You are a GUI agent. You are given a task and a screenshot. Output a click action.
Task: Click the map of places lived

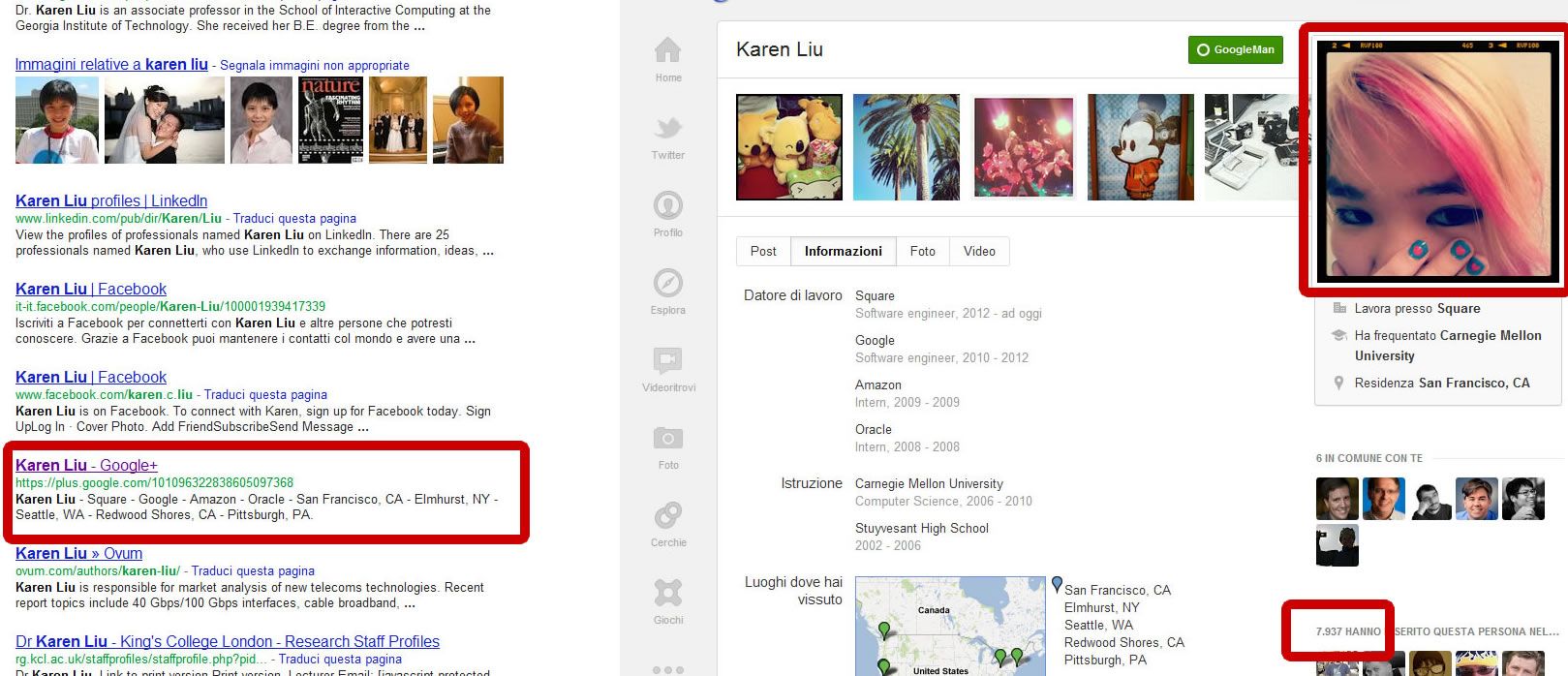950,626
